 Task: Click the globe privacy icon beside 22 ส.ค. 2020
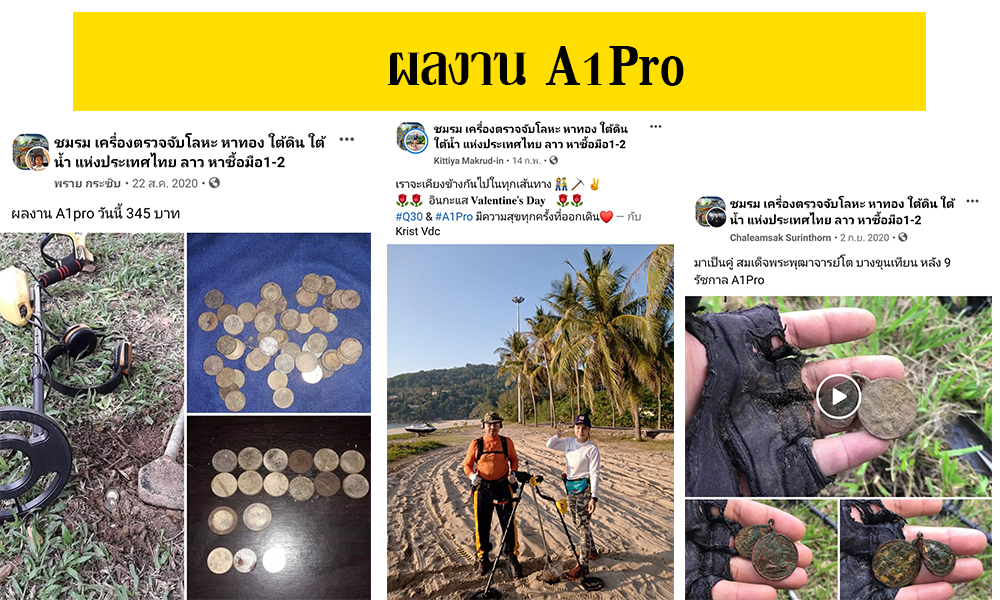point(214,183)
